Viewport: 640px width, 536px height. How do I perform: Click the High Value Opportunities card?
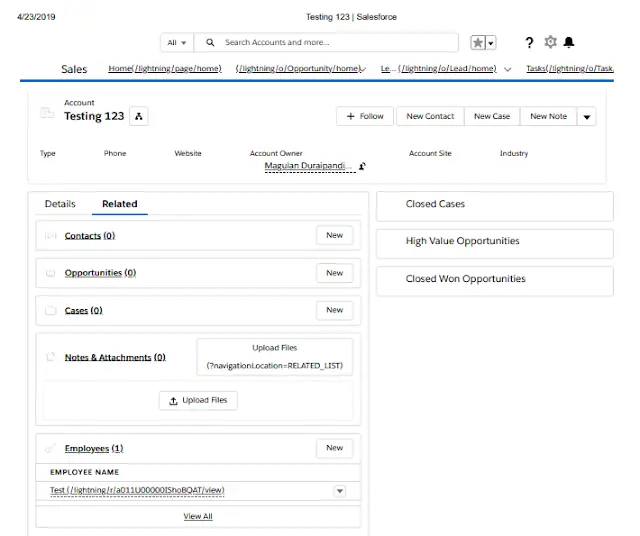495,244
